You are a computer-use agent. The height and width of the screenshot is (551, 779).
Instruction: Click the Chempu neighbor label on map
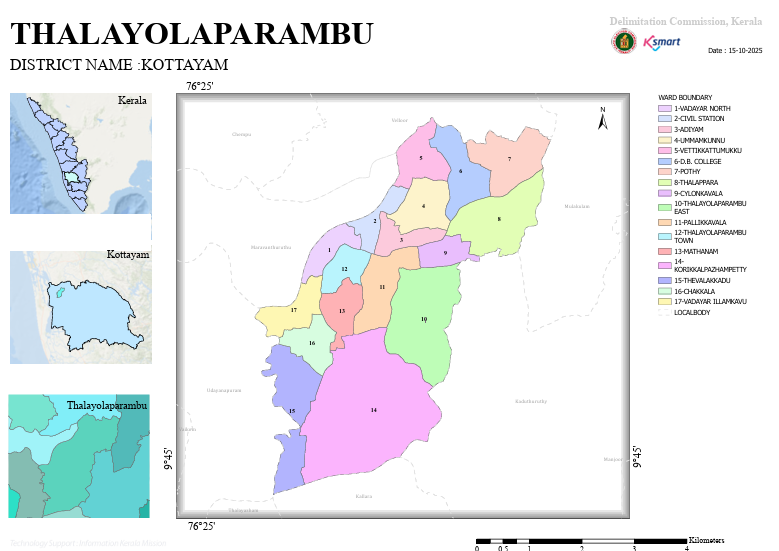tap(241, 134)
